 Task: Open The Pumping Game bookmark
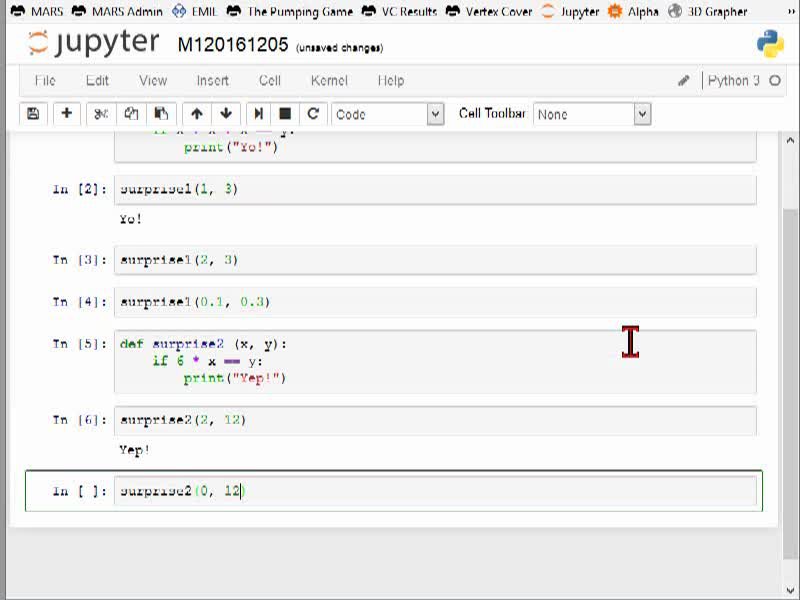point(289,11)
